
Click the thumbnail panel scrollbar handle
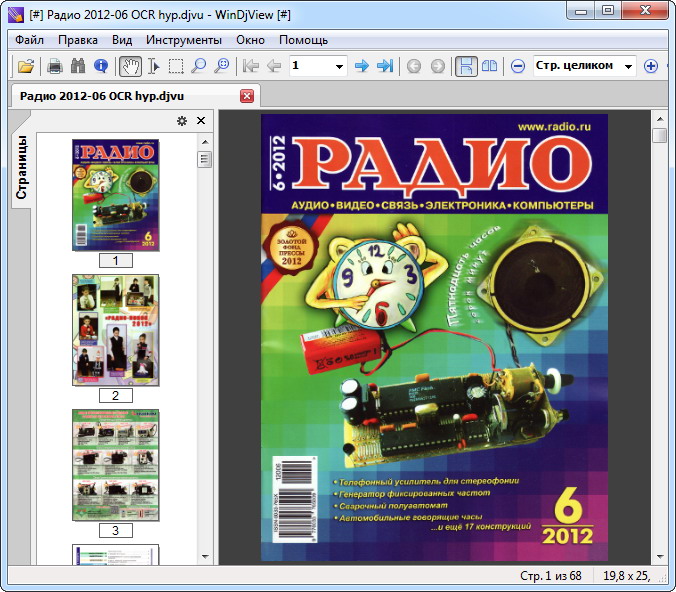(205, 160)
